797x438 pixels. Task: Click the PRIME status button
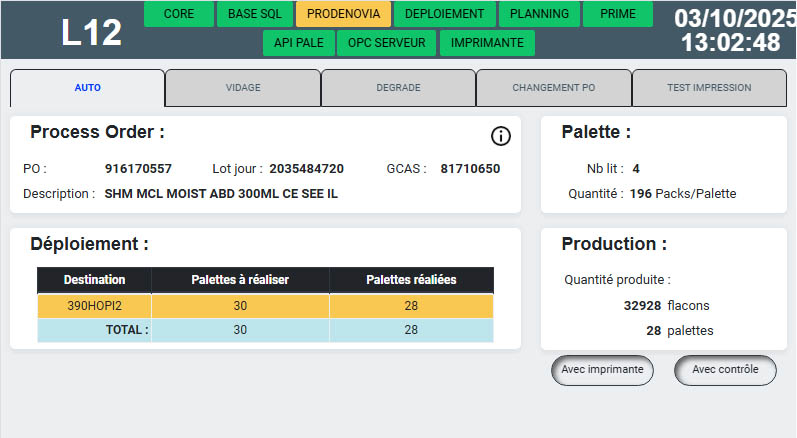[x=617, y=14]
